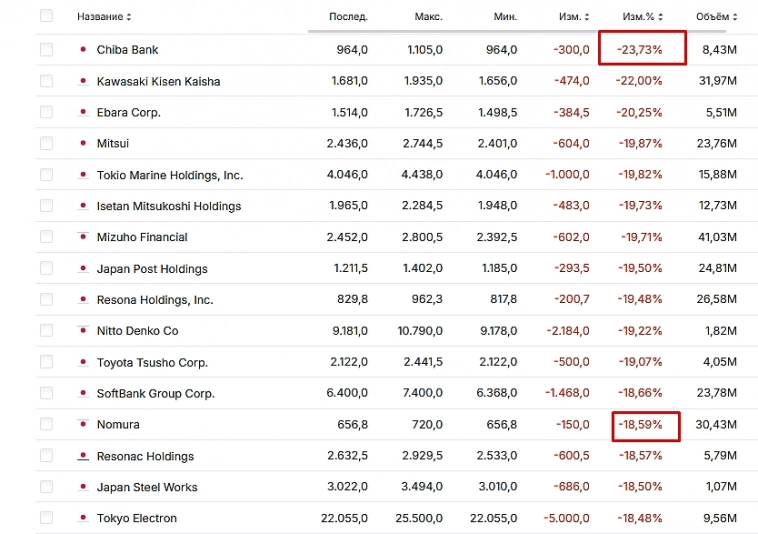Tick the checkbox for SoftBank Group Corp.

point(46,393)
